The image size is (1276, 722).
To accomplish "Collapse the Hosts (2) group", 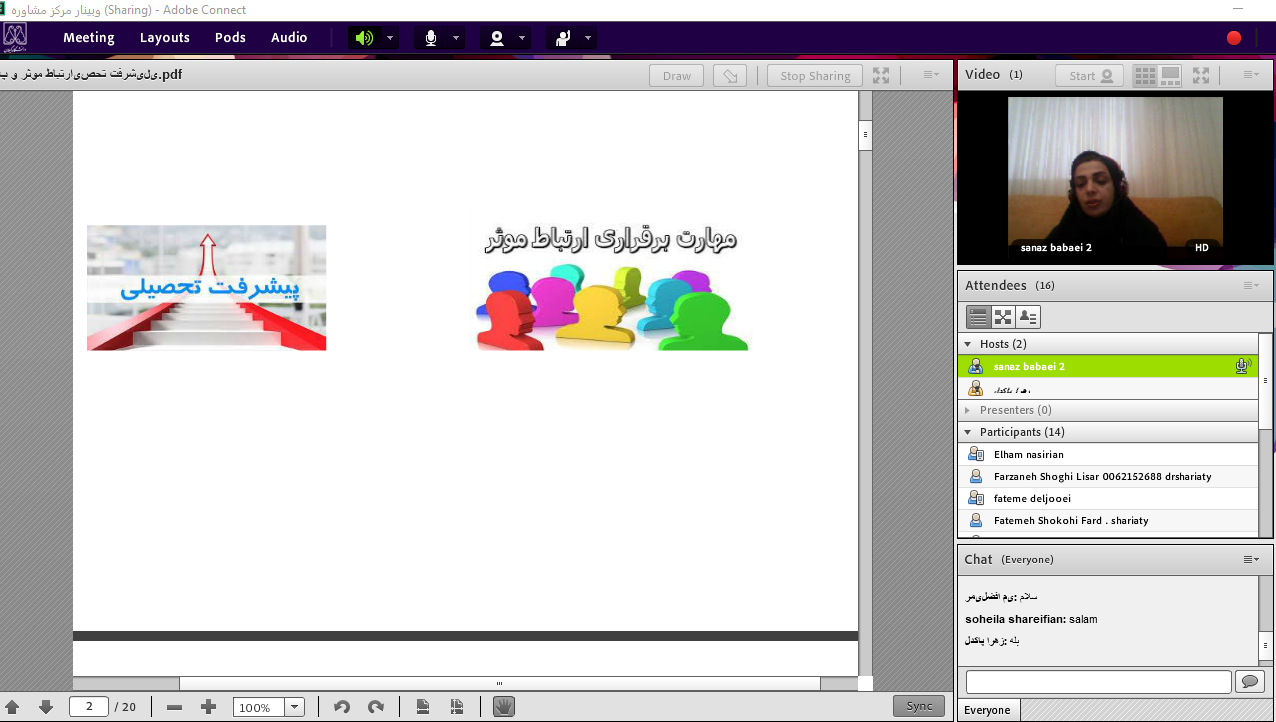I will pos(968,344).
